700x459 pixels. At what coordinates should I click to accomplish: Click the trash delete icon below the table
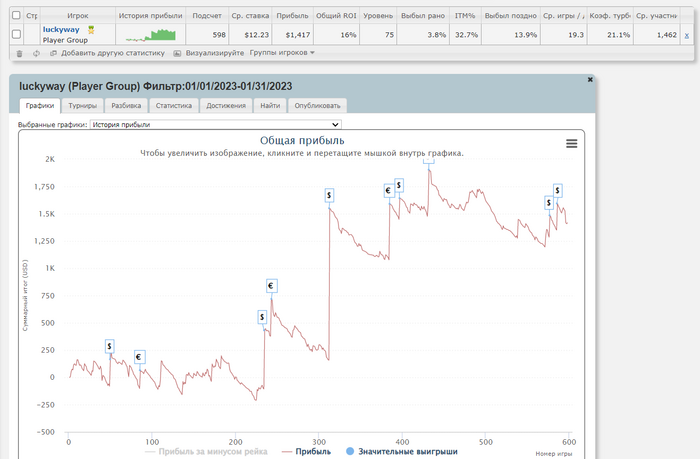(19, 54)
